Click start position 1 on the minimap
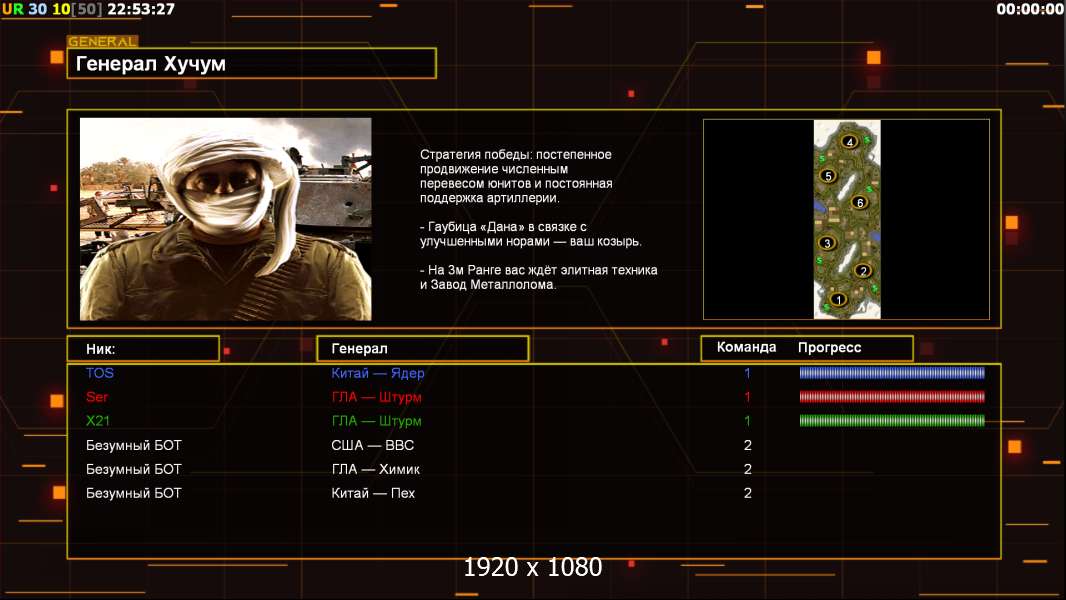Screen dimensions: 1066x600 pyautogui.click(x=838, y=299)
